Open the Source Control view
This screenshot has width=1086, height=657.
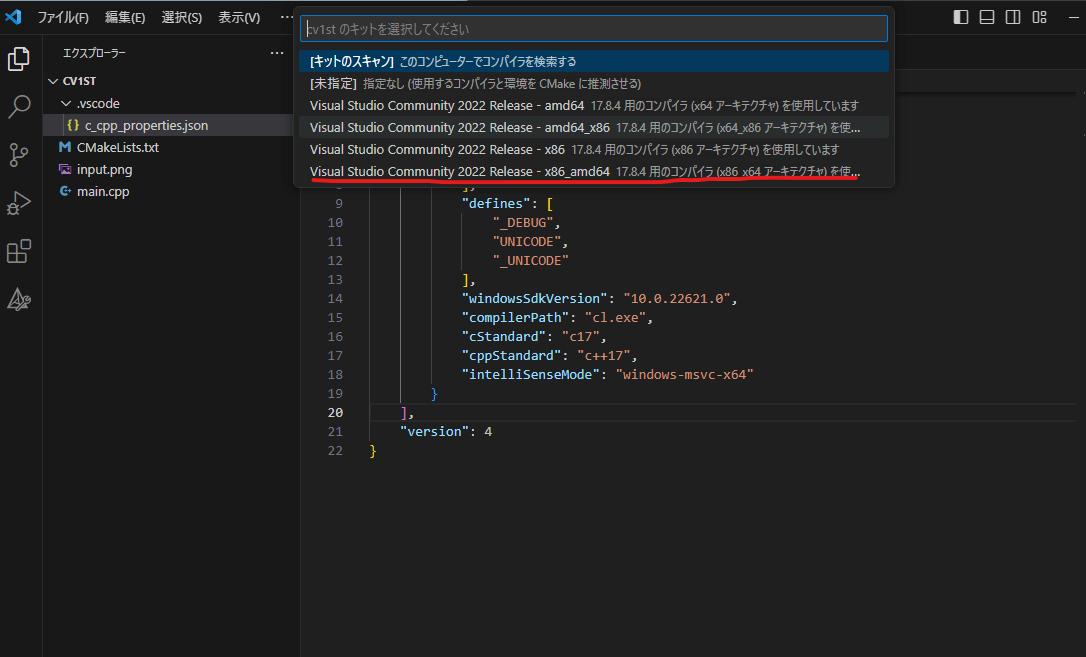[x=19, y=154]
